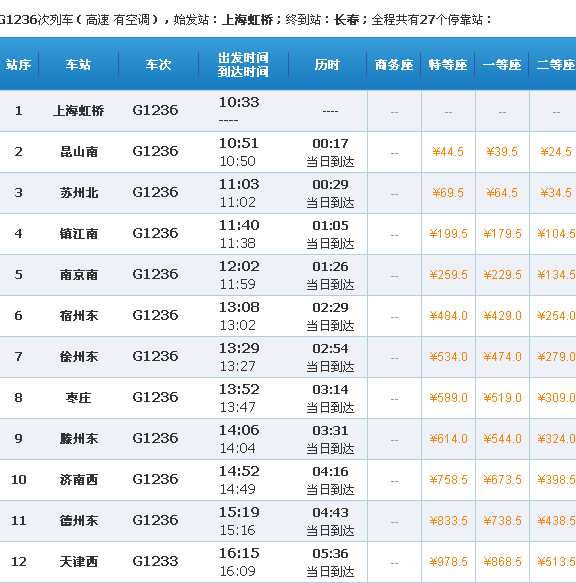Click price ¥758.5 for 济南西
576x583 pixels.
(x=448, y=480)
